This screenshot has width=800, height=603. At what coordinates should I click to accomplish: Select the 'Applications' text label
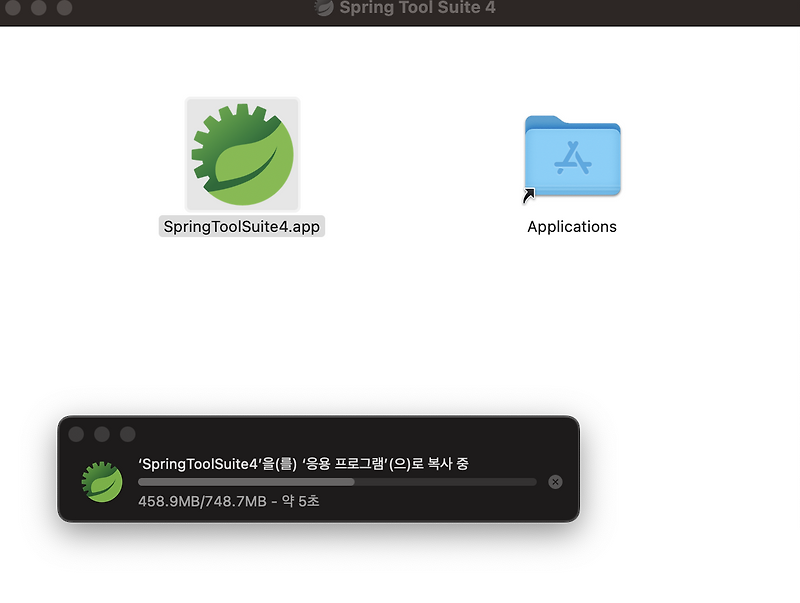(572, 226)
